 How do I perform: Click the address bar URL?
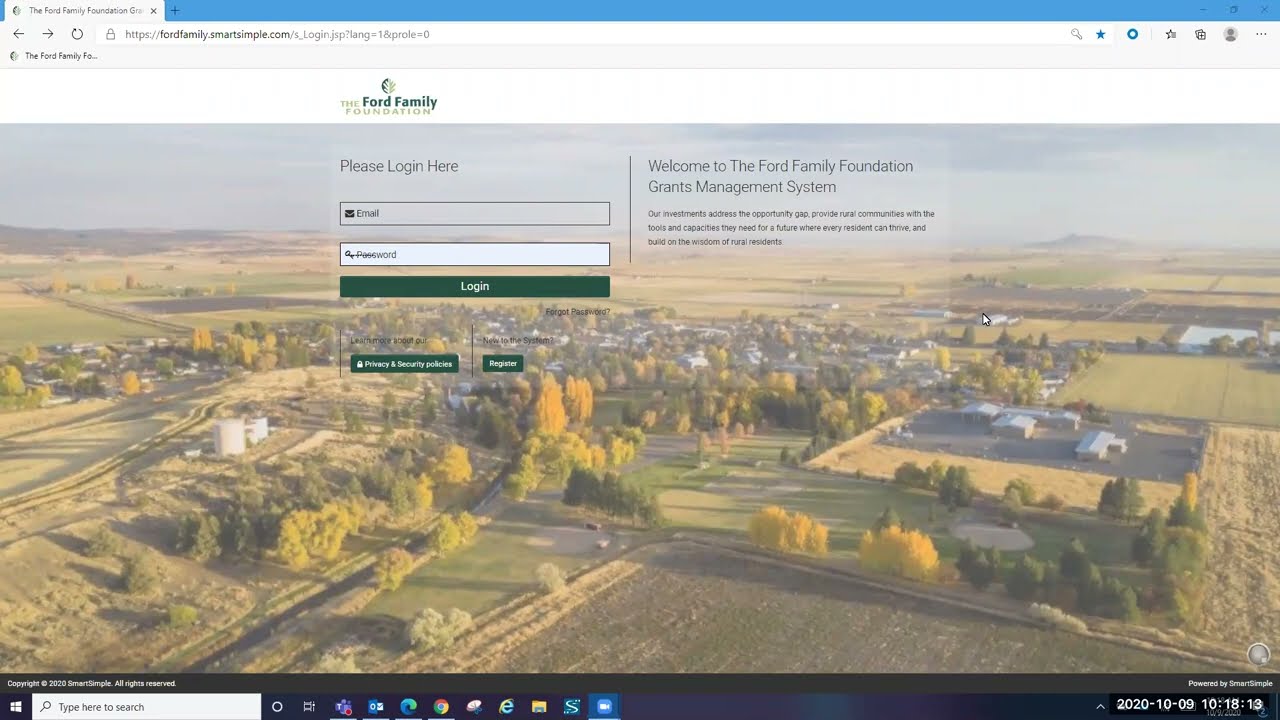click(x=277, y=34)
